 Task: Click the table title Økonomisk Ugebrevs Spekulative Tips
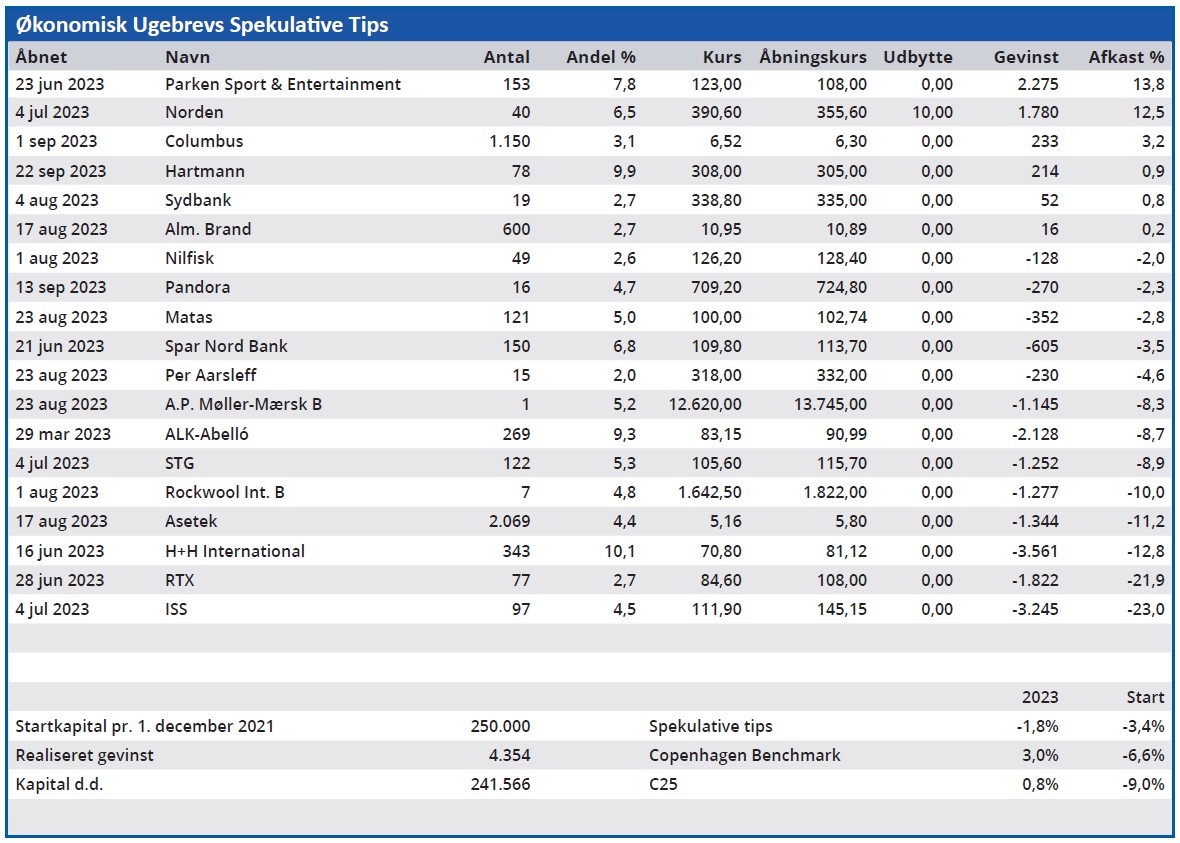coord(203,24)
